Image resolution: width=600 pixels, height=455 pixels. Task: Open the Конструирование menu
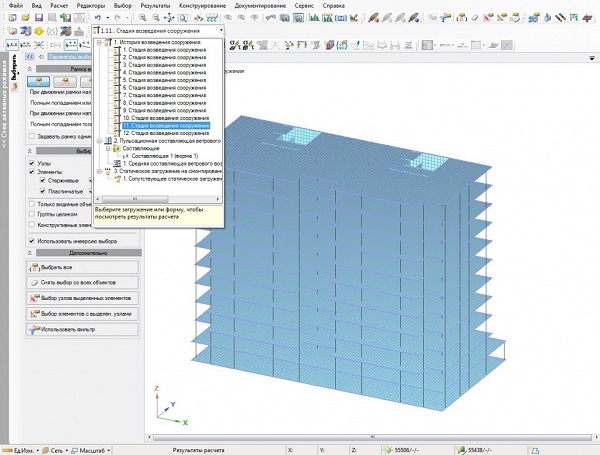(202, 6)
